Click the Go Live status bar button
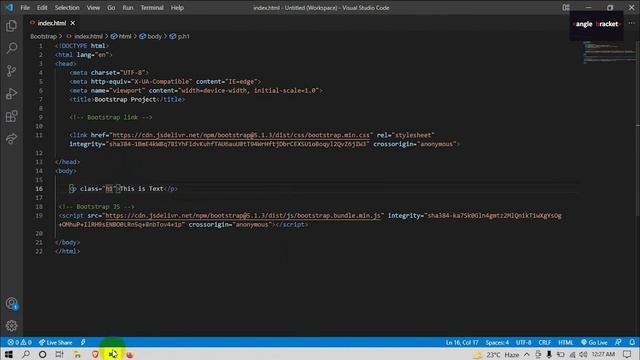 594,342
